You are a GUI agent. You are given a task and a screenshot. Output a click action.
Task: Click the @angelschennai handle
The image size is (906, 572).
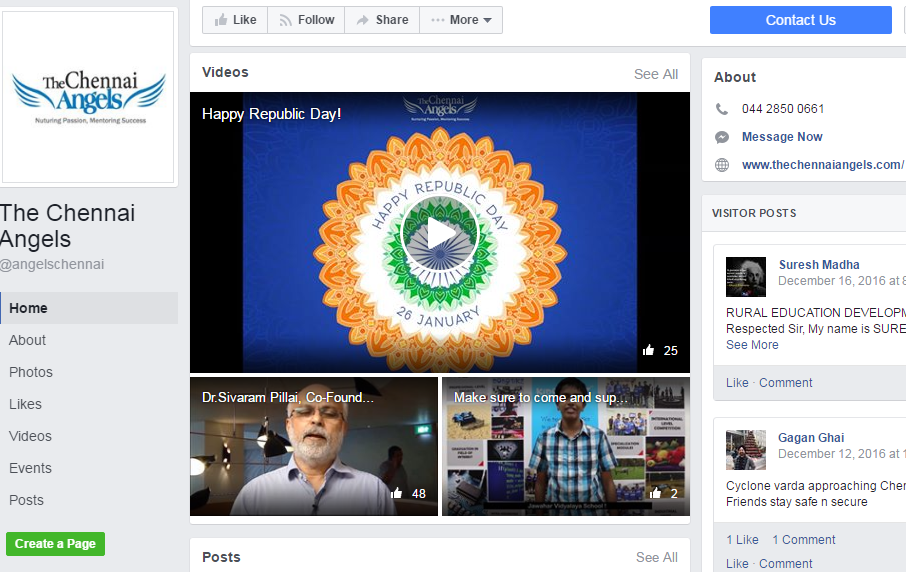52,264
